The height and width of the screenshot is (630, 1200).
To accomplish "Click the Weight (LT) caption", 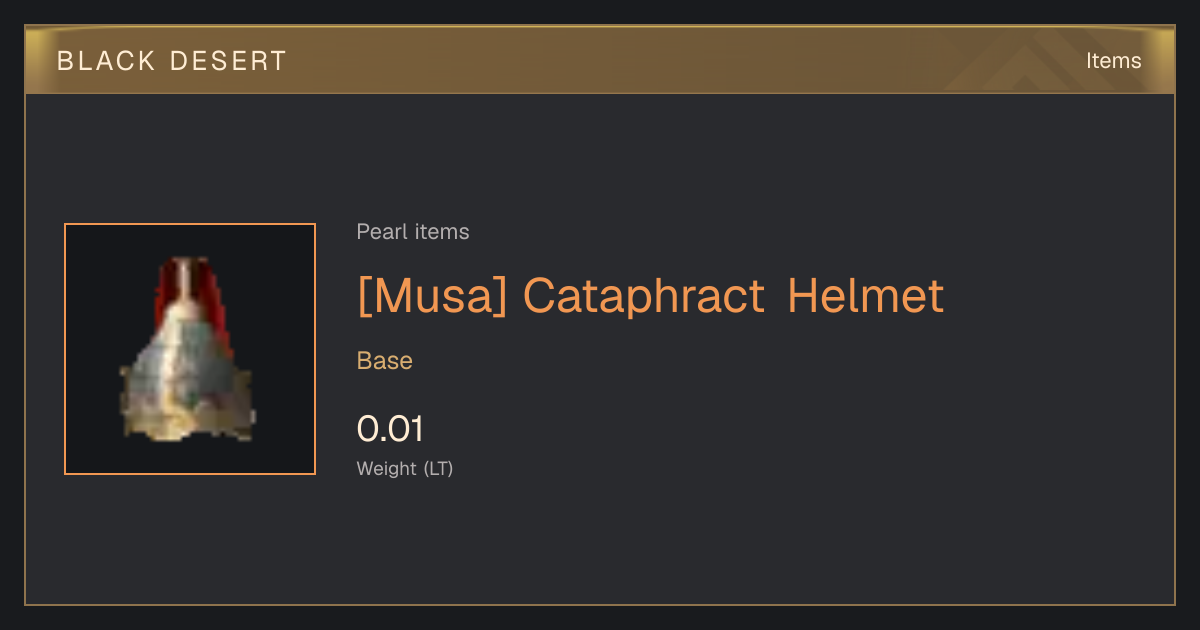I will [405, 468].
